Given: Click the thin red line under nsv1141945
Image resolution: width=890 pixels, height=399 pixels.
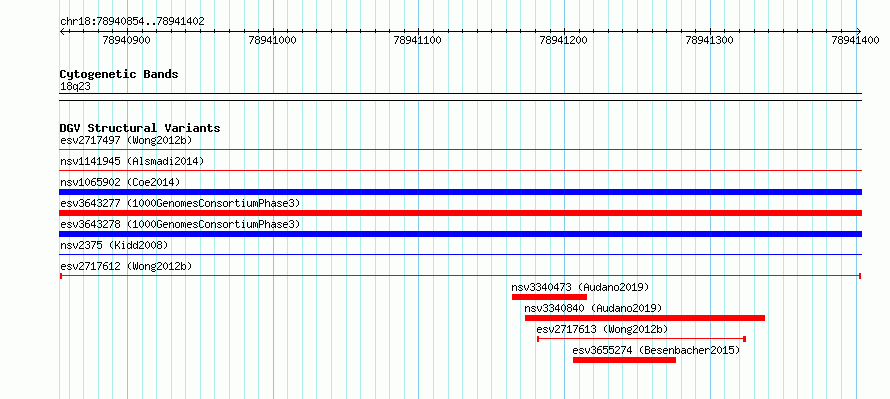Looking at the screenshot, I should click(x=460, y=170).
